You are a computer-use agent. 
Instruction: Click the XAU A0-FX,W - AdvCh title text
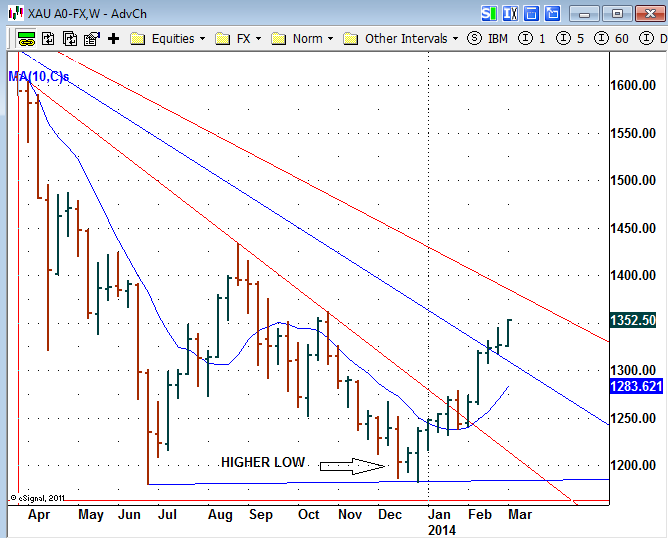click(87, 14)
